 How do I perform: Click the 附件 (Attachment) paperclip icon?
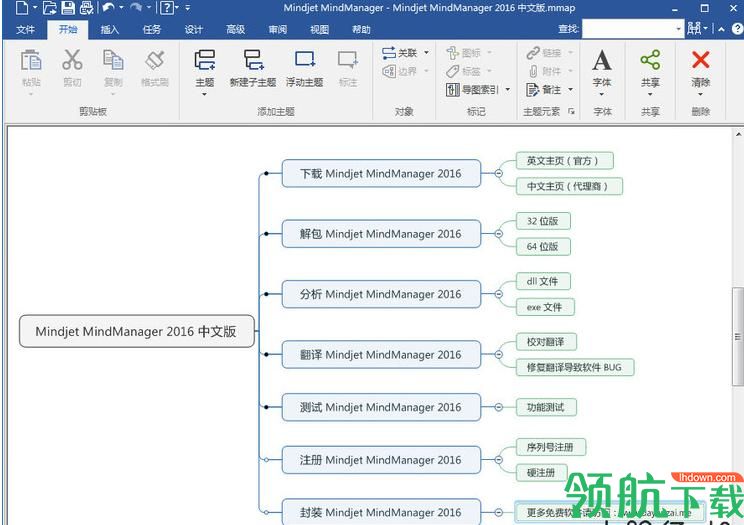pos(533,71)
